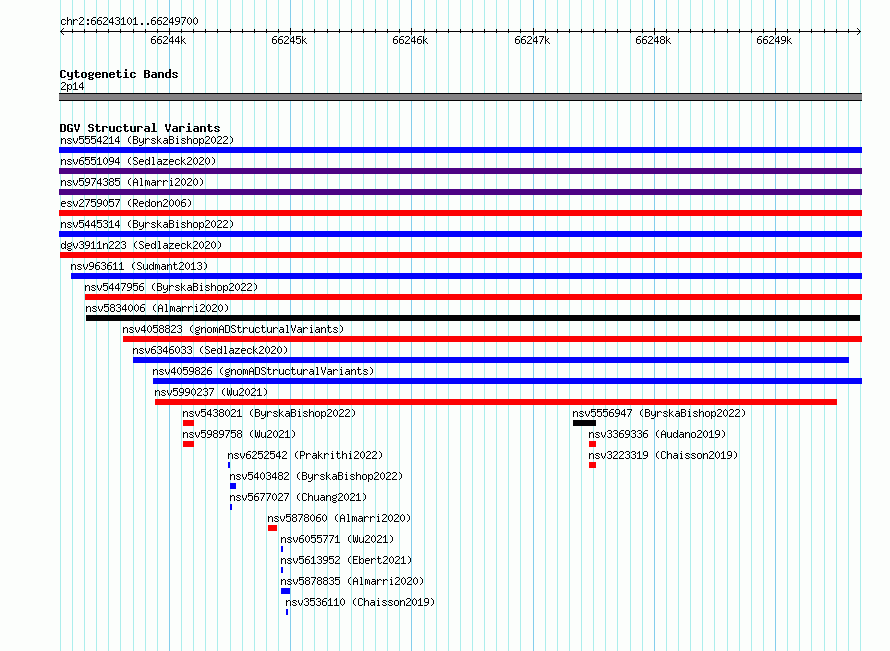This screenshot has width=890, height=651.
Task: Click the nsv5989758 (Wu2021) label
Action: [239, 434]
